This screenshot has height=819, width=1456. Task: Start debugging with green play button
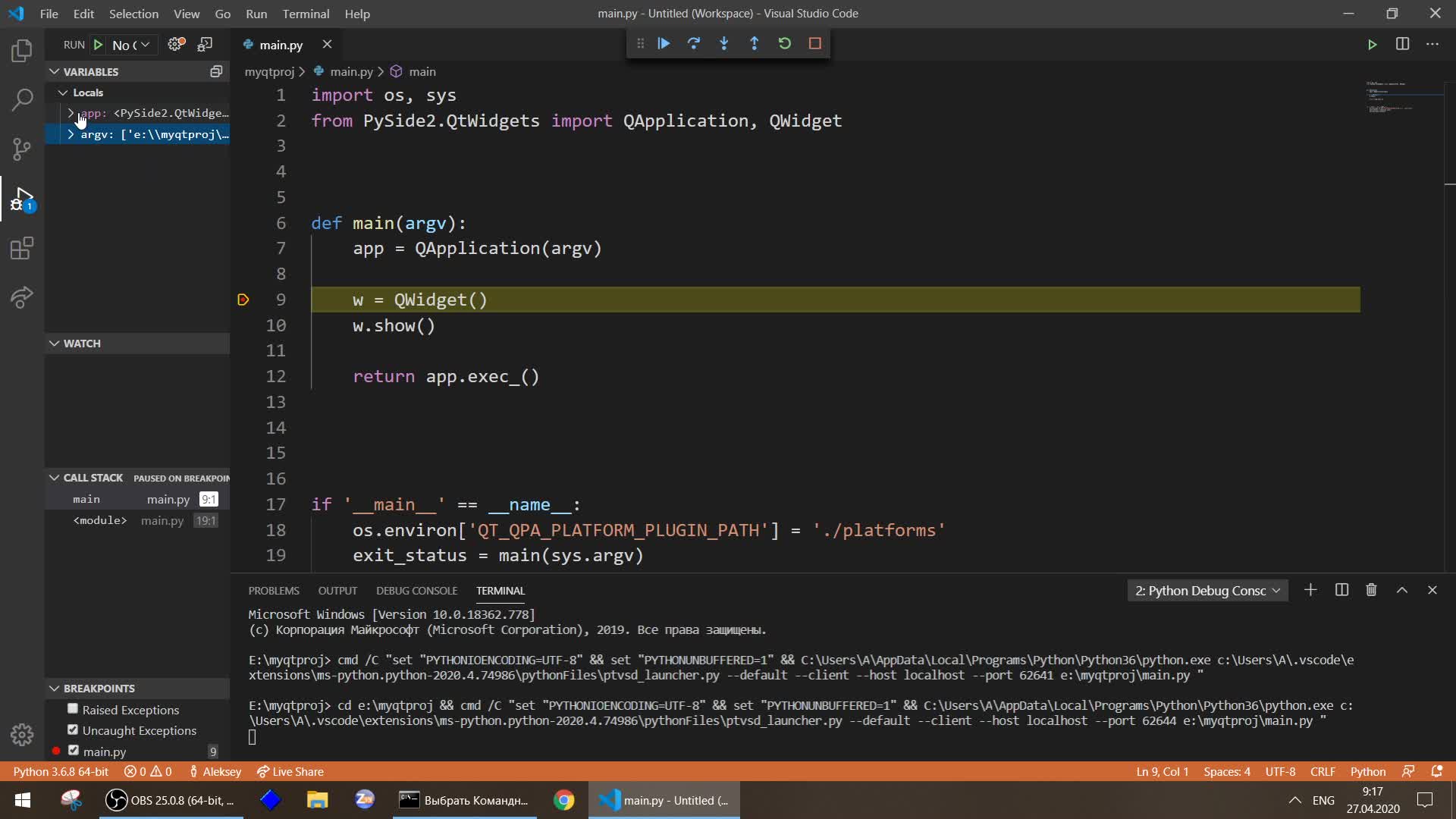tap(98, 45)
